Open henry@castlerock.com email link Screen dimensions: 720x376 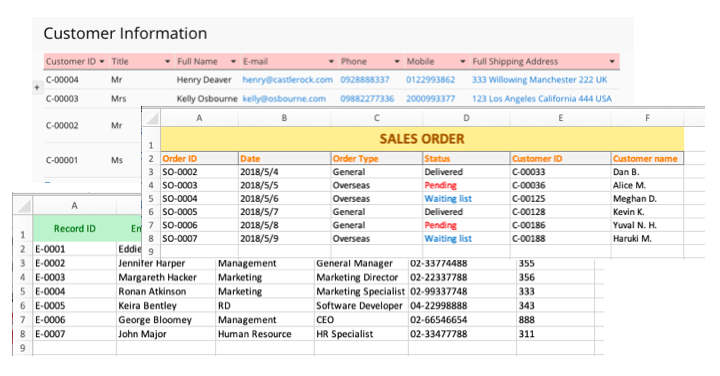(x=287, y=80)
